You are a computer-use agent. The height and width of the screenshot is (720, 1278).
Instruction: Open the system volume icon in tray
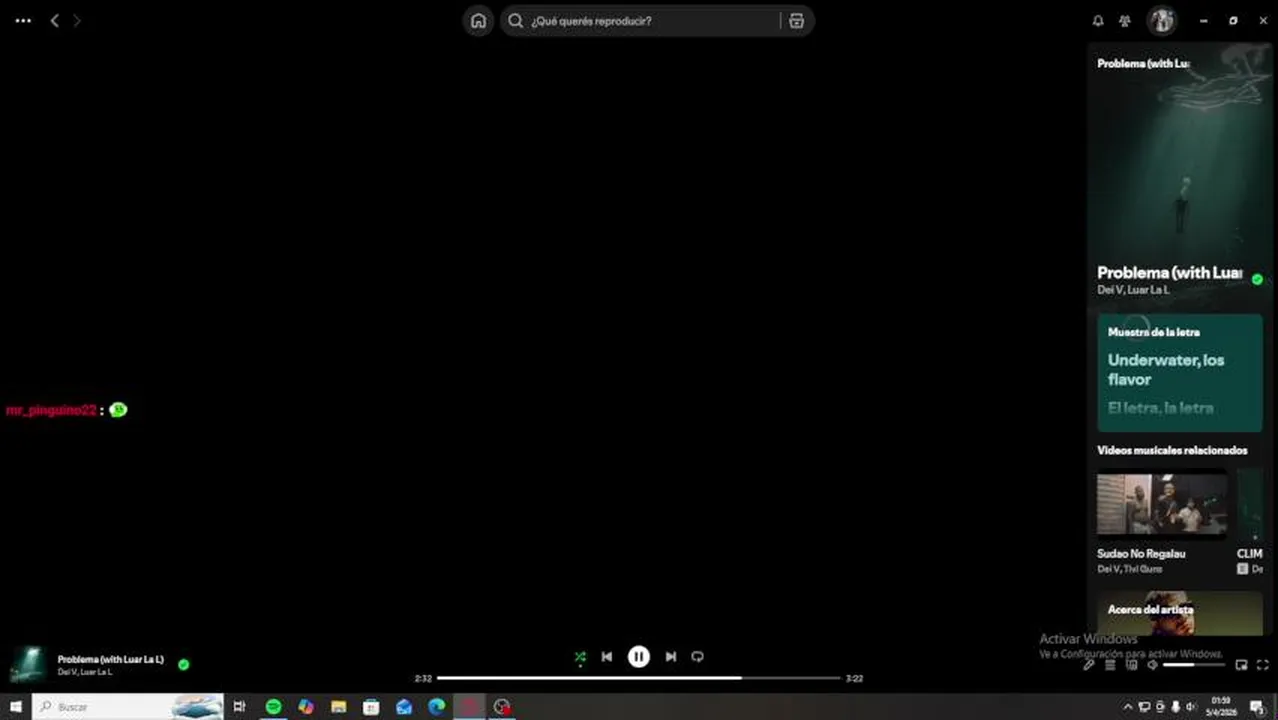(1190, 707)
